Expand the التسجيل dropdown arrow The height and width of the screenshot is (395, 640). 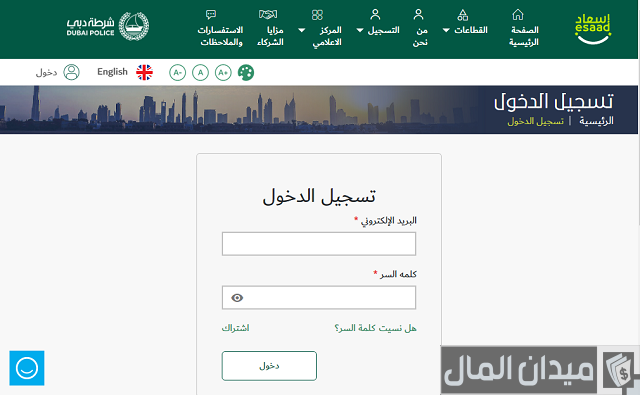coord(360,30)
